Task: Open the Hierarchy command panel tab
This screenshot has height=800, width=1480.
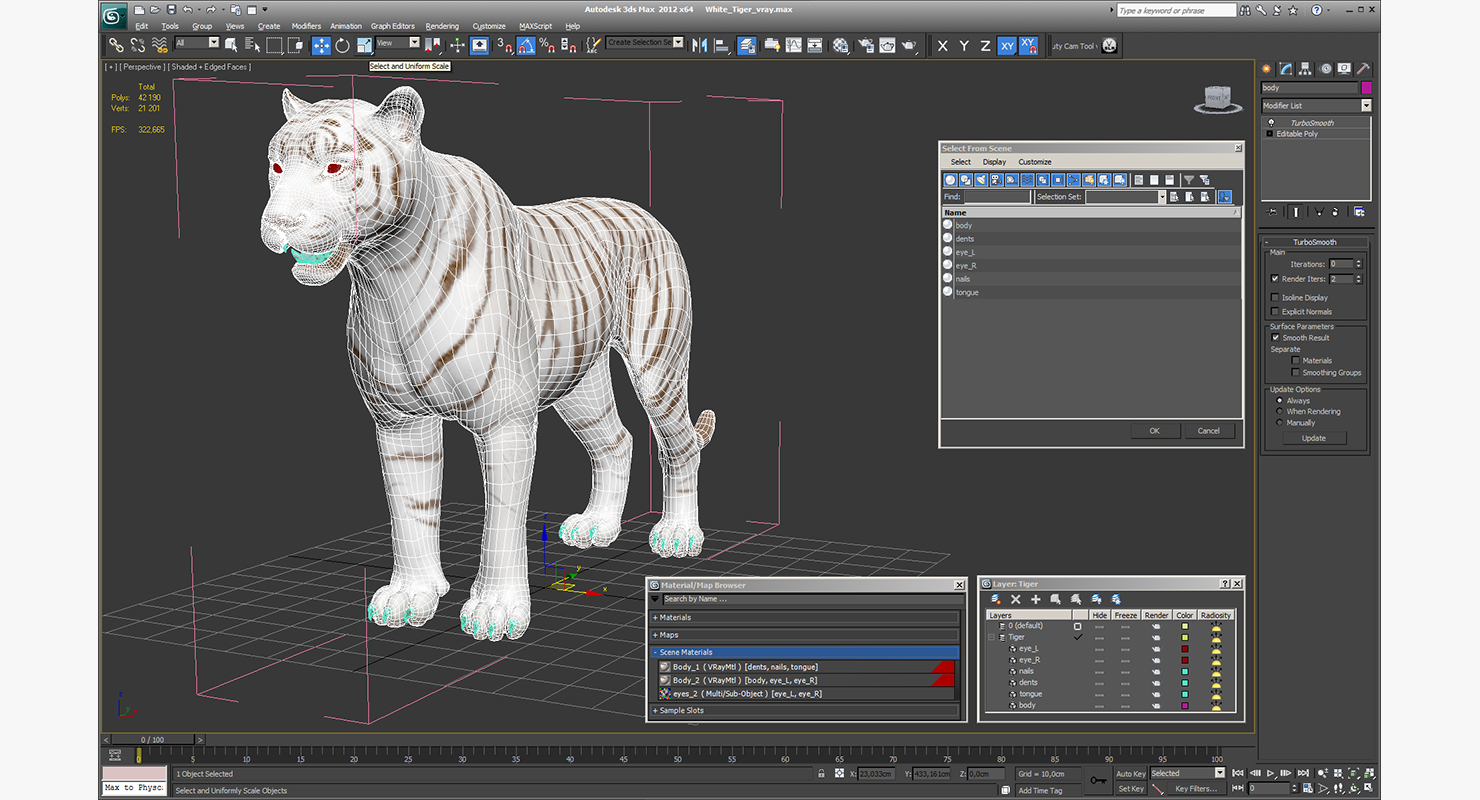Action: 1305,69
